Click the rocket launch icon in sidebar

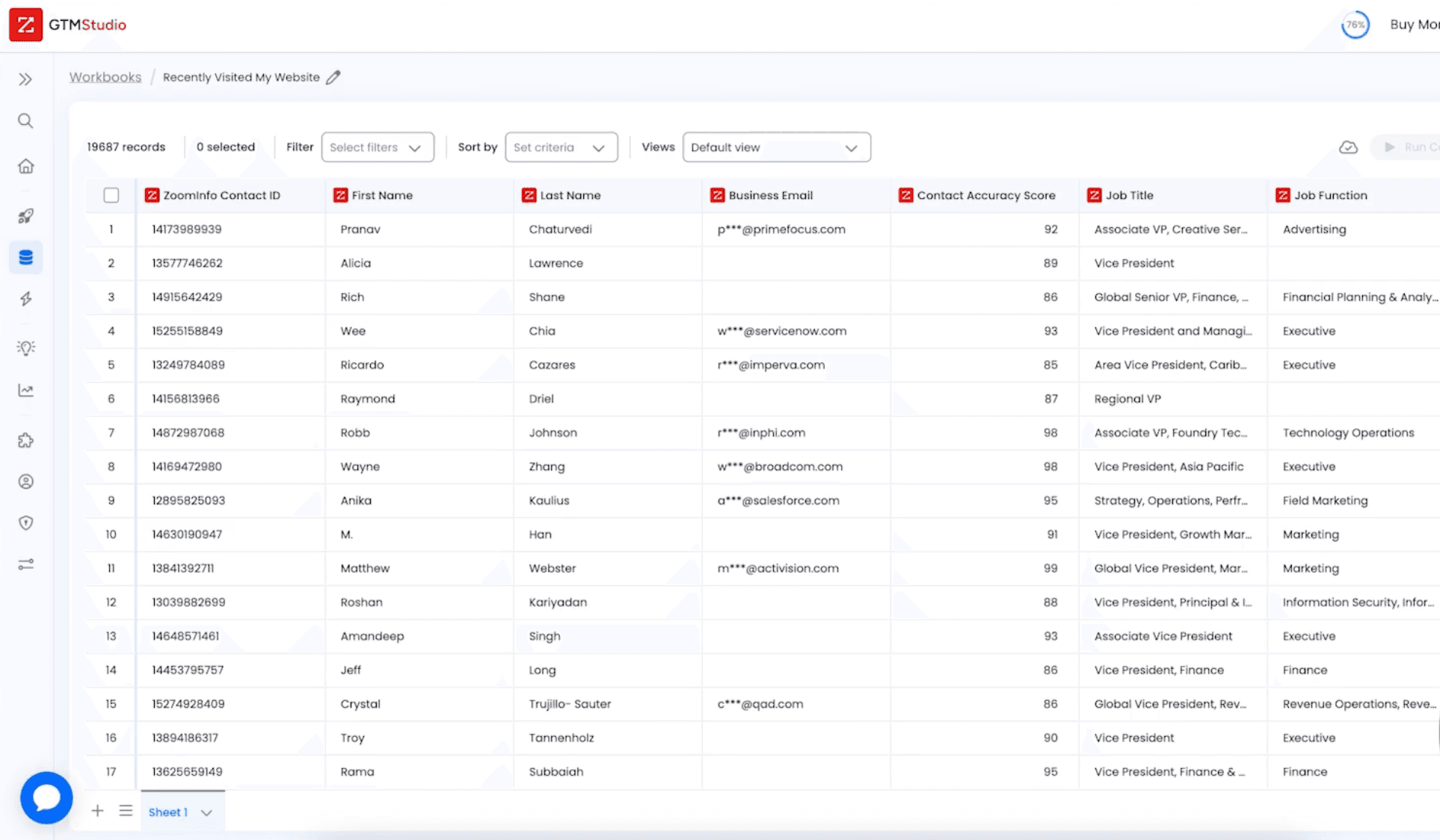25,216
